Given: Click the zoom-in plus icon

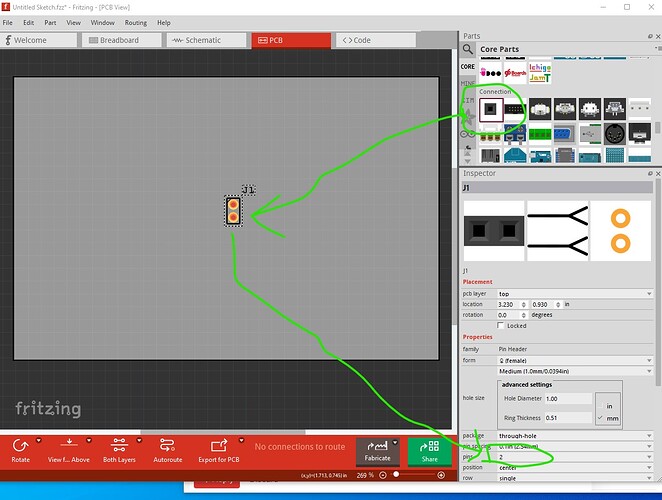Looking at the screenshot, I should [441, 474].
